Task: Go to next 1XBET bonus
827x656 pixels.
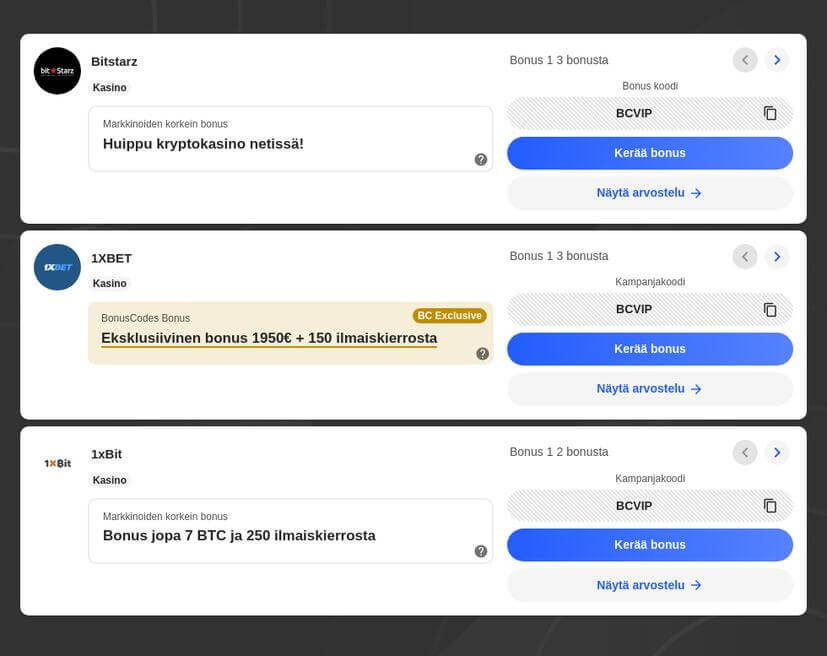Action: pyautogui.click(x=777, y=257)
